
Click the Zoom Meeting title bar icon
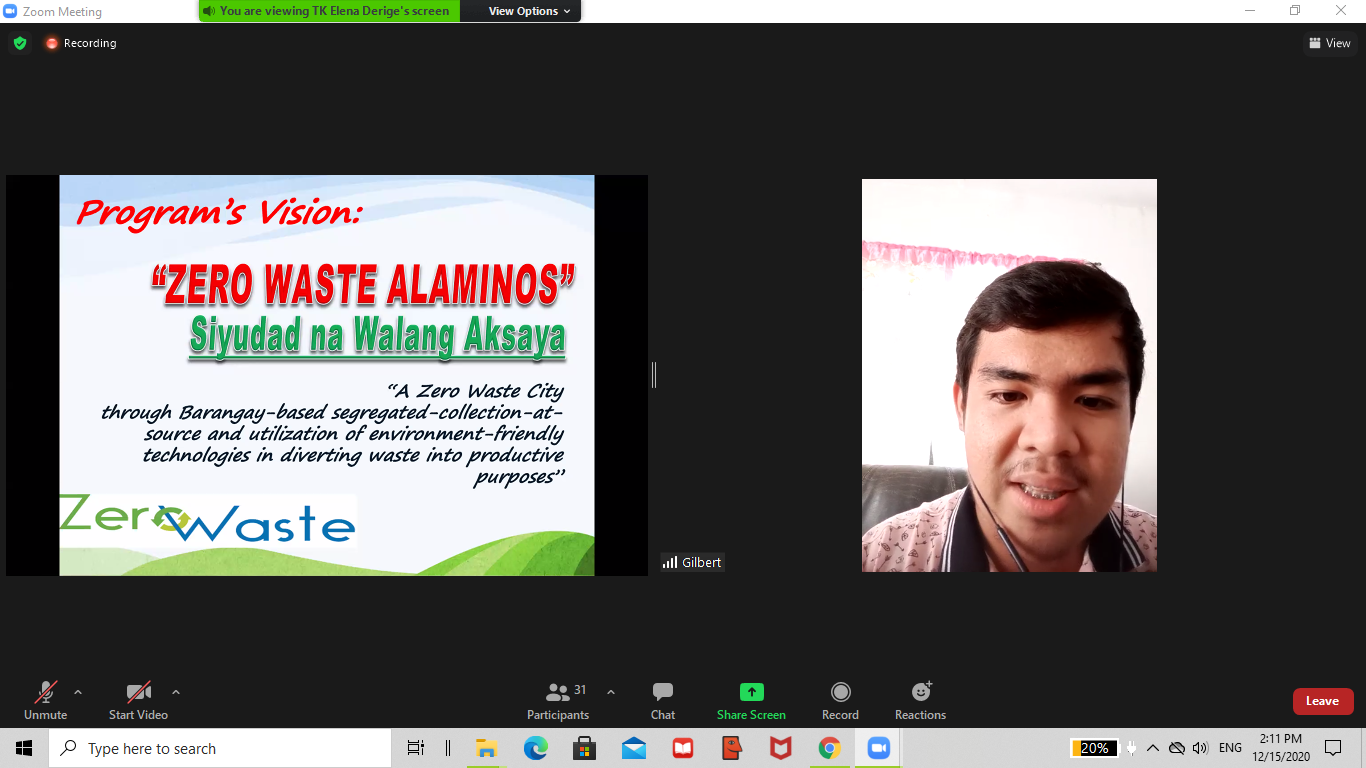[12, 12]
